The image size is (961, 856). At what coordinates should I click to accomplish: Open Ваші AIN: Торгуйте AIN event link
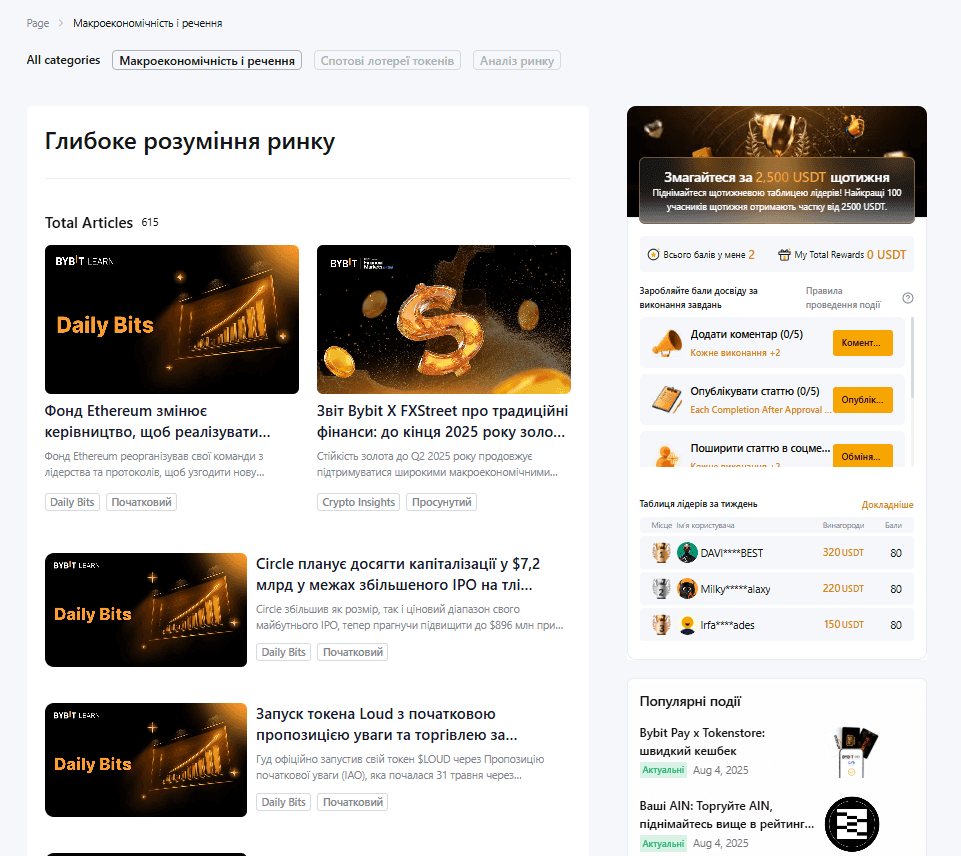(x=726, y=814)
